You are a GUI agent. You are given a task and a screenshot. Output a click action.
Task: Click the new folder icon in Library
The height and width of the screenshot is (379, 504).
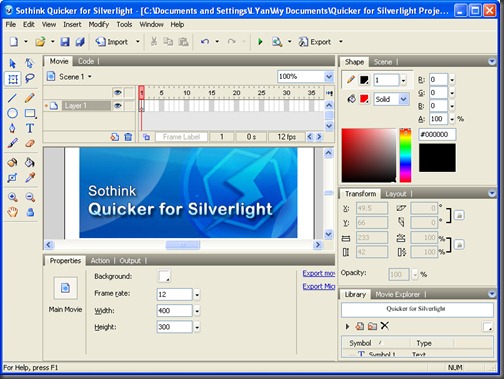[x=372, y=326]
